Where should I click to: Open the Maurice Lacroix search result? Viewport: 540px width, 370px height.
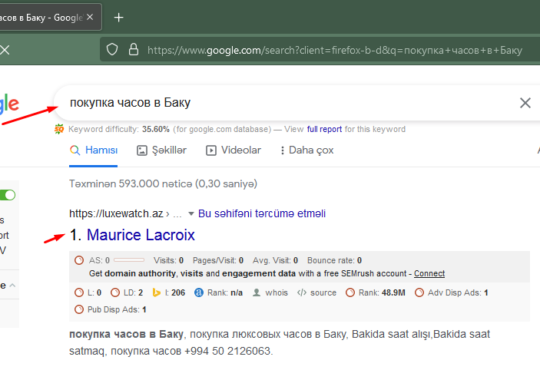(x=141, y=235)
